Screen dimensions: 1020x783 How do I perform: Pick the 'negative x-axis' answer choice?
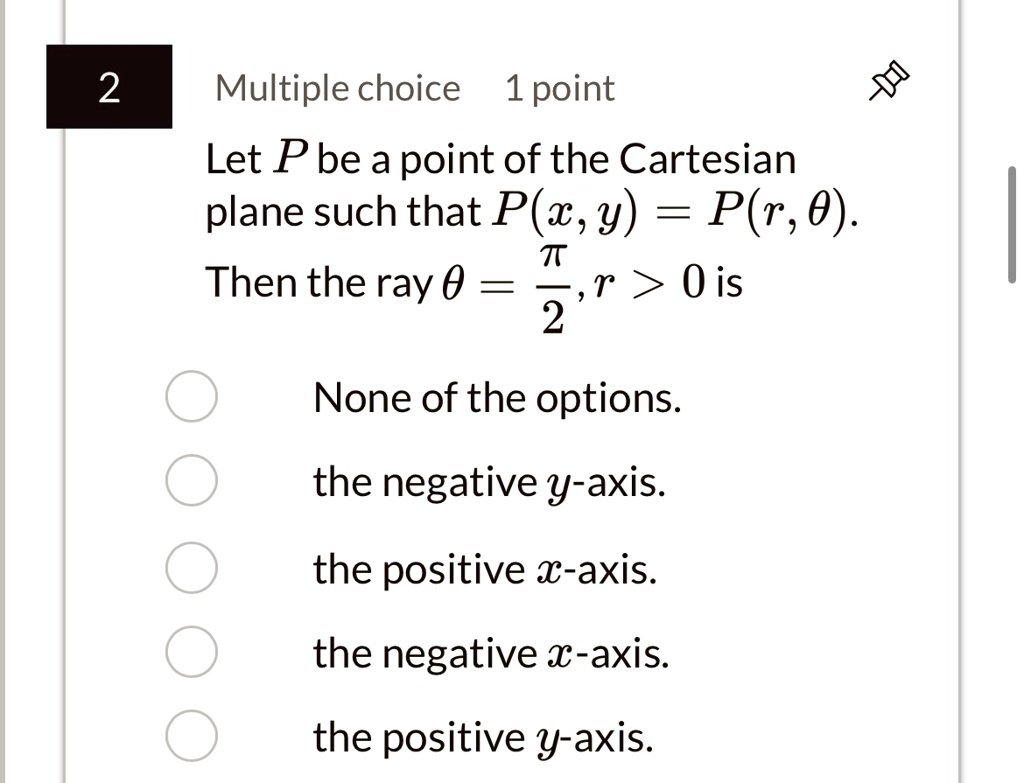coord(190,651)
